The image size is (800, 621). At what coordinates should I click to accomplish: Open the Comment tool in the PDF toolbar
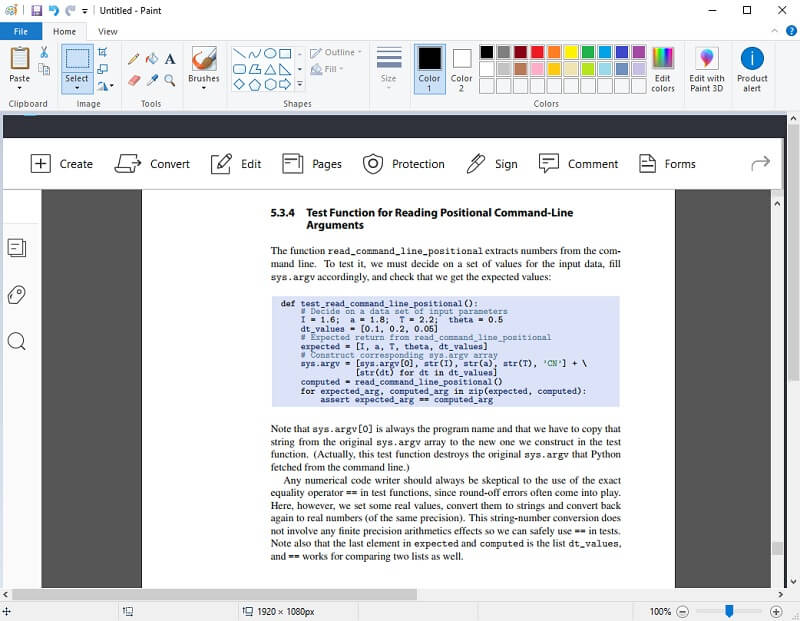[x=579, y=163]
